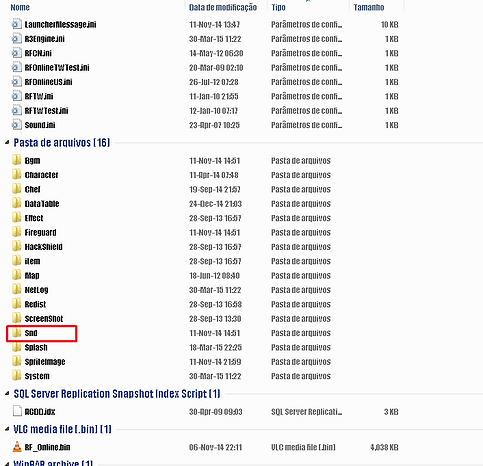This screenshot has width=483, height=466.
Task: Click the VLC cone icon of RF_Online.bin
Action: [x=17, y=447]
